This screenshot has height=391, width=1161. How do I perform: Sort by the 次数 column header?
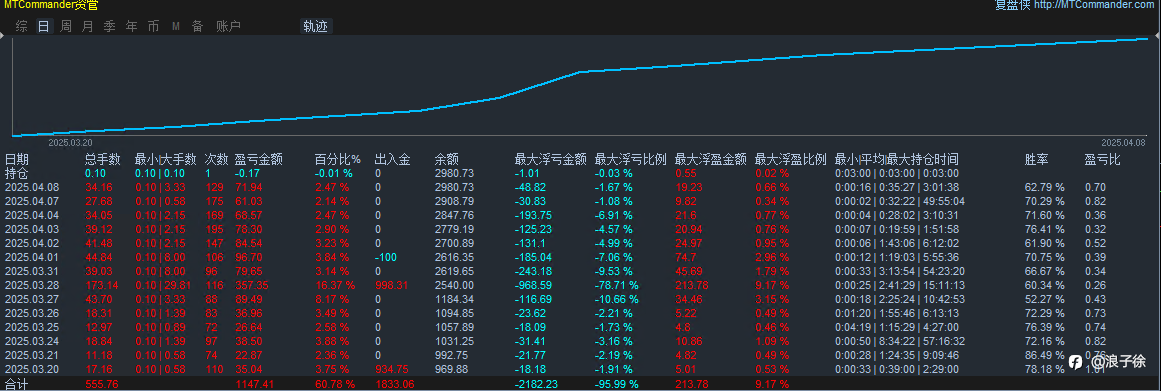click(x=216, y=159)
